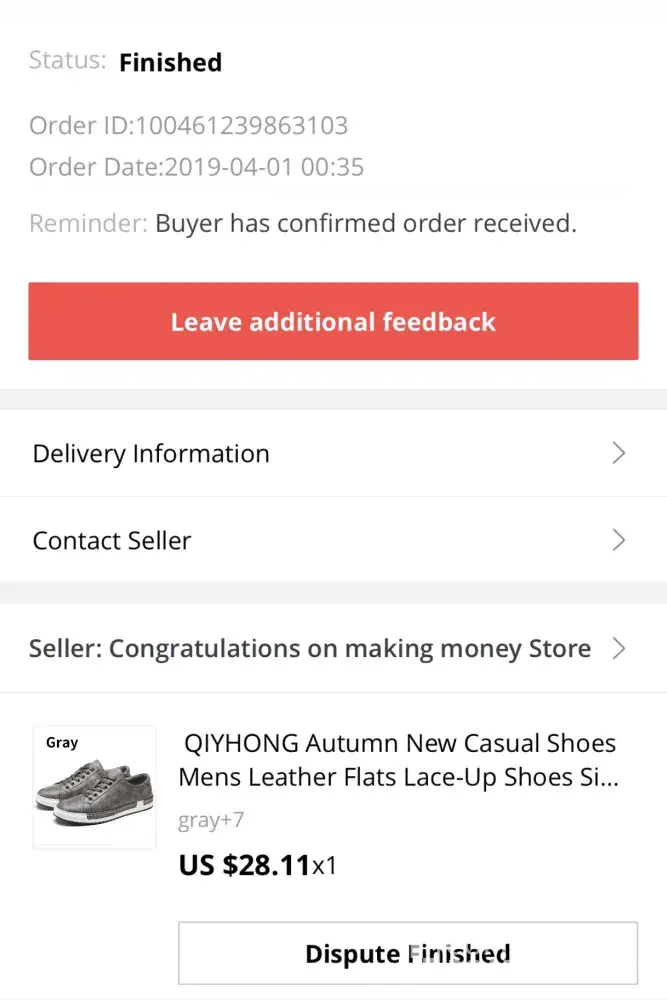The height and width of the screenshot is (1000, 667).
Task: Tap the Gray label on the product image
Action: (62, 743)
